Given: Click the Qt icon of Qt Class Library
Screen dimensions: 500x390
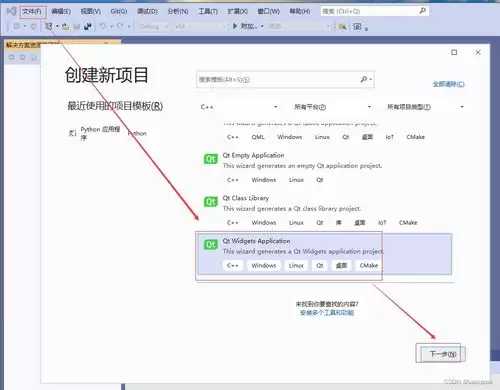Looking at the screenshot, I should [x=211, y=202].
